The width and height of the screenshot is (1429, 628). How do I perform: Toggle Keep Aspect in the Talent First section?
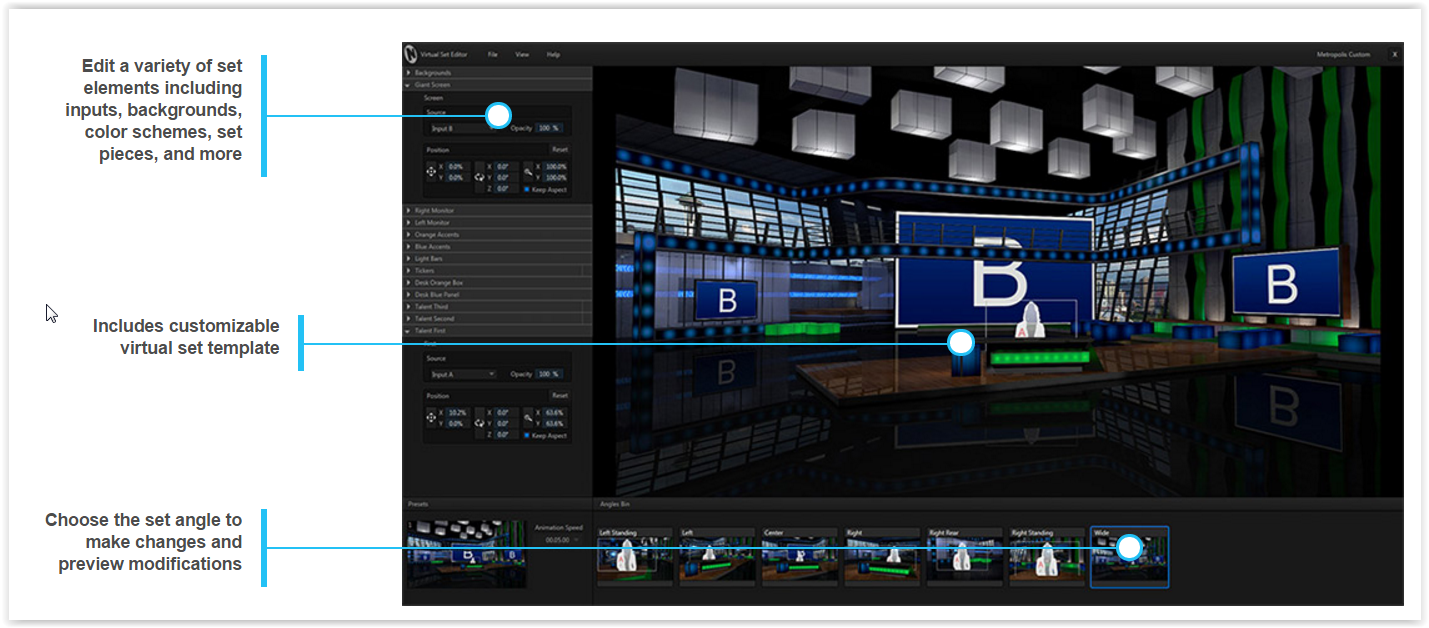coord(527,434)
